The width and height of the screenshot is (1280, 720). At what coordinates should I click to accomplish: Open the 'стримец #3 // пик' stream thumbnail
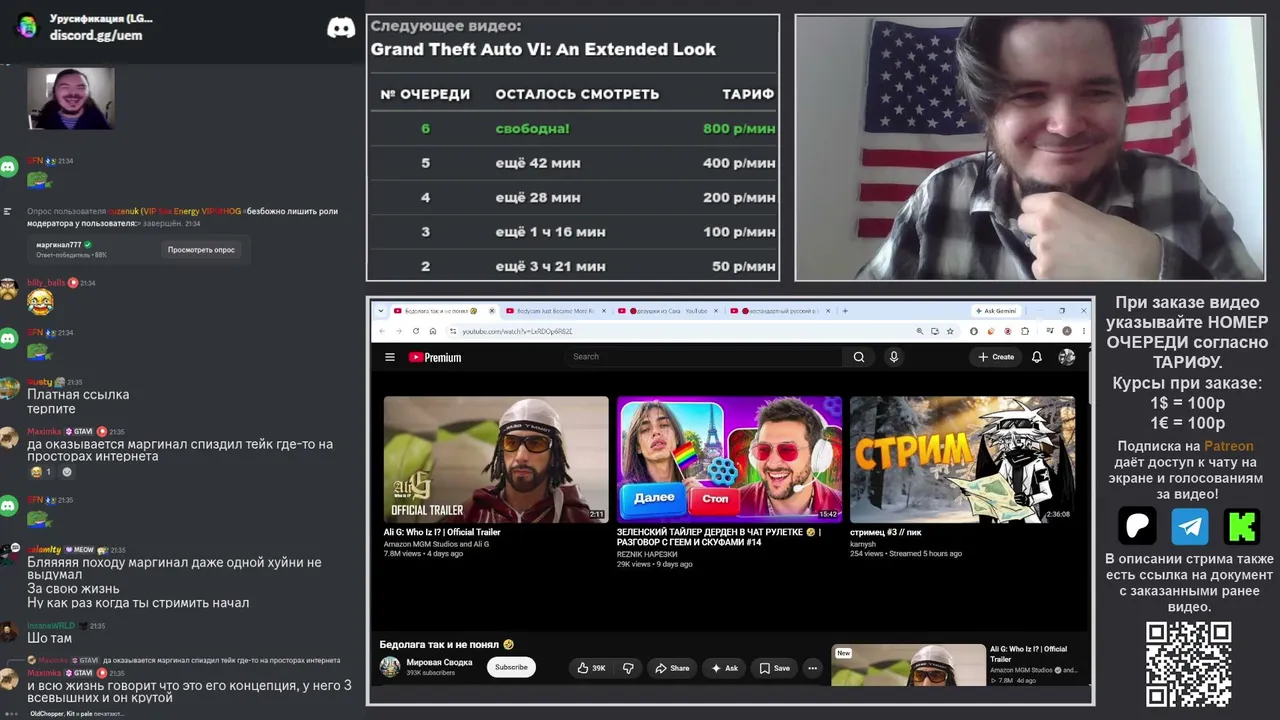[962, 459]
